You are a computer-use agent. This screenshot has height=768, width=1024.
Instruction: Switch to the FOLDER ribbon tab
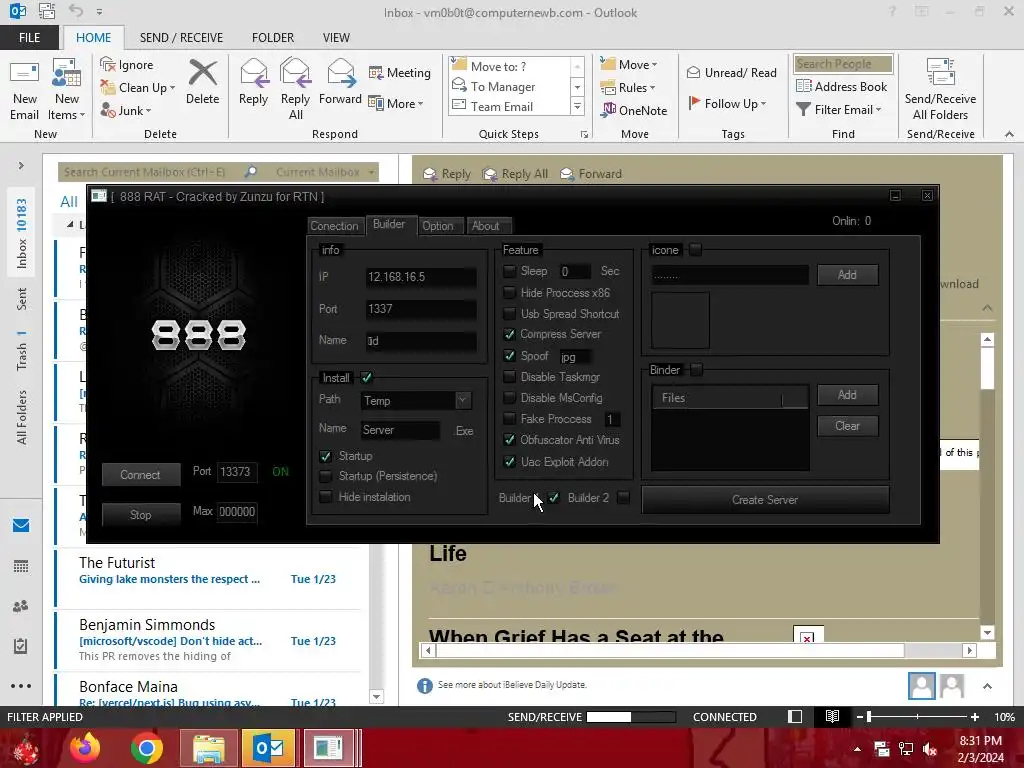tap(273, 37)
